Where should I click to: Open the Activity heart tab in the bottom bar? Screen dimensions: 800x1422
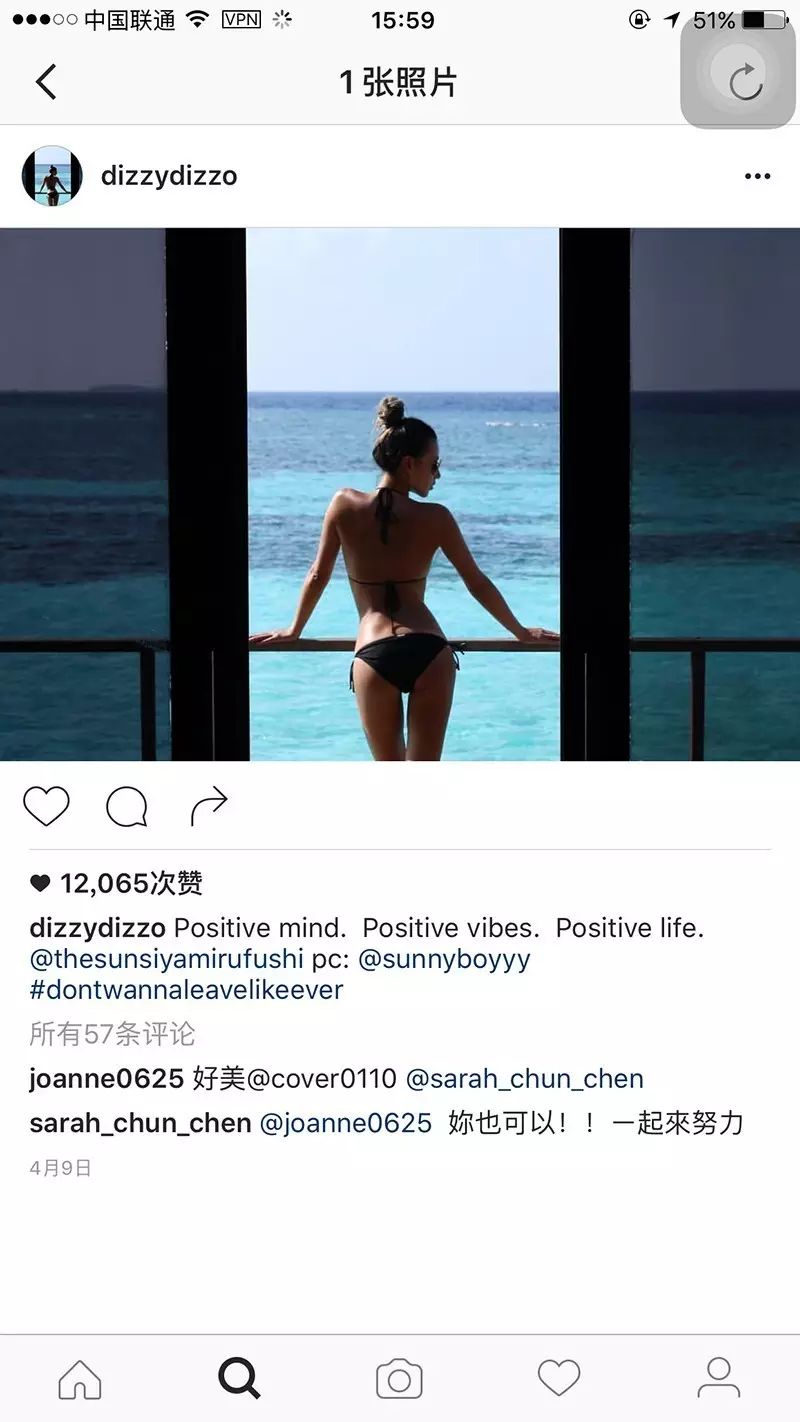559,1379
